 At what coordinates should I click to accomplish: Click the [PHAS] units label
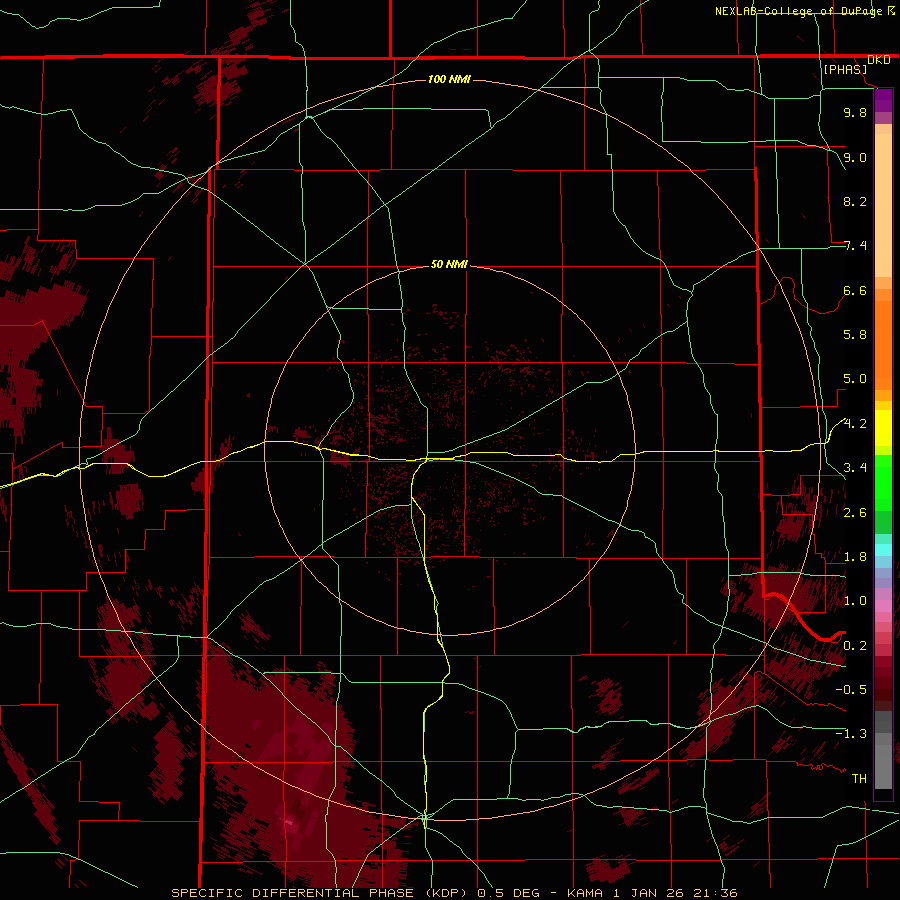click(x=845, y=70)
